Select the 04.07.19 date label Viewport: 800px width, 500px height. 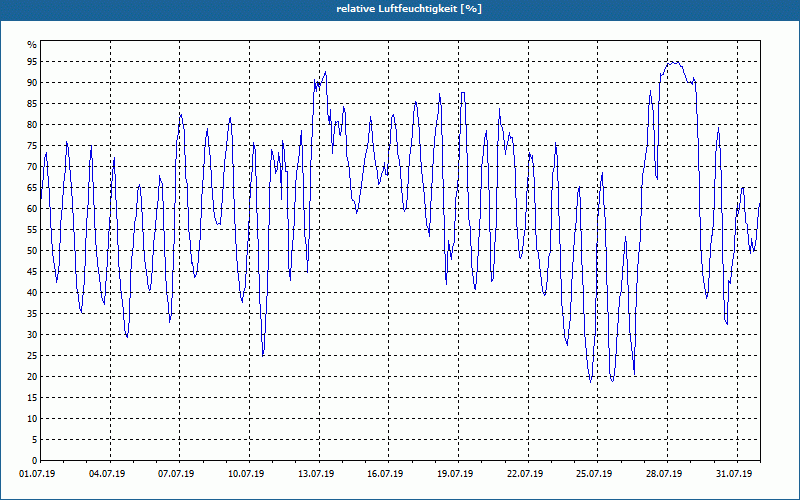pyautogui.click(x=107, y=474)
